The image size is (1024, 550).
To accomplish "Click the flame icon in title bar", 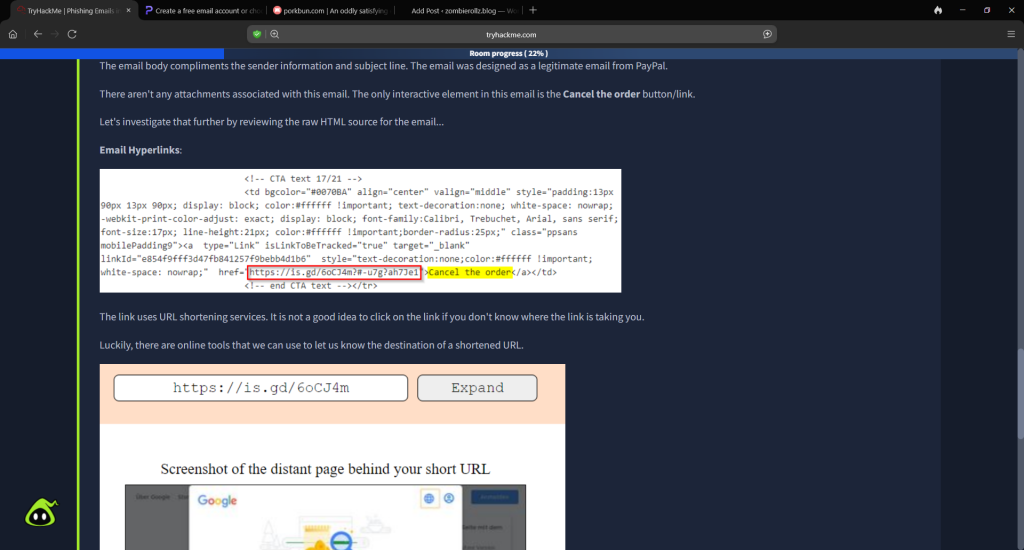I will pyautogui.click(x=937, y=10).
